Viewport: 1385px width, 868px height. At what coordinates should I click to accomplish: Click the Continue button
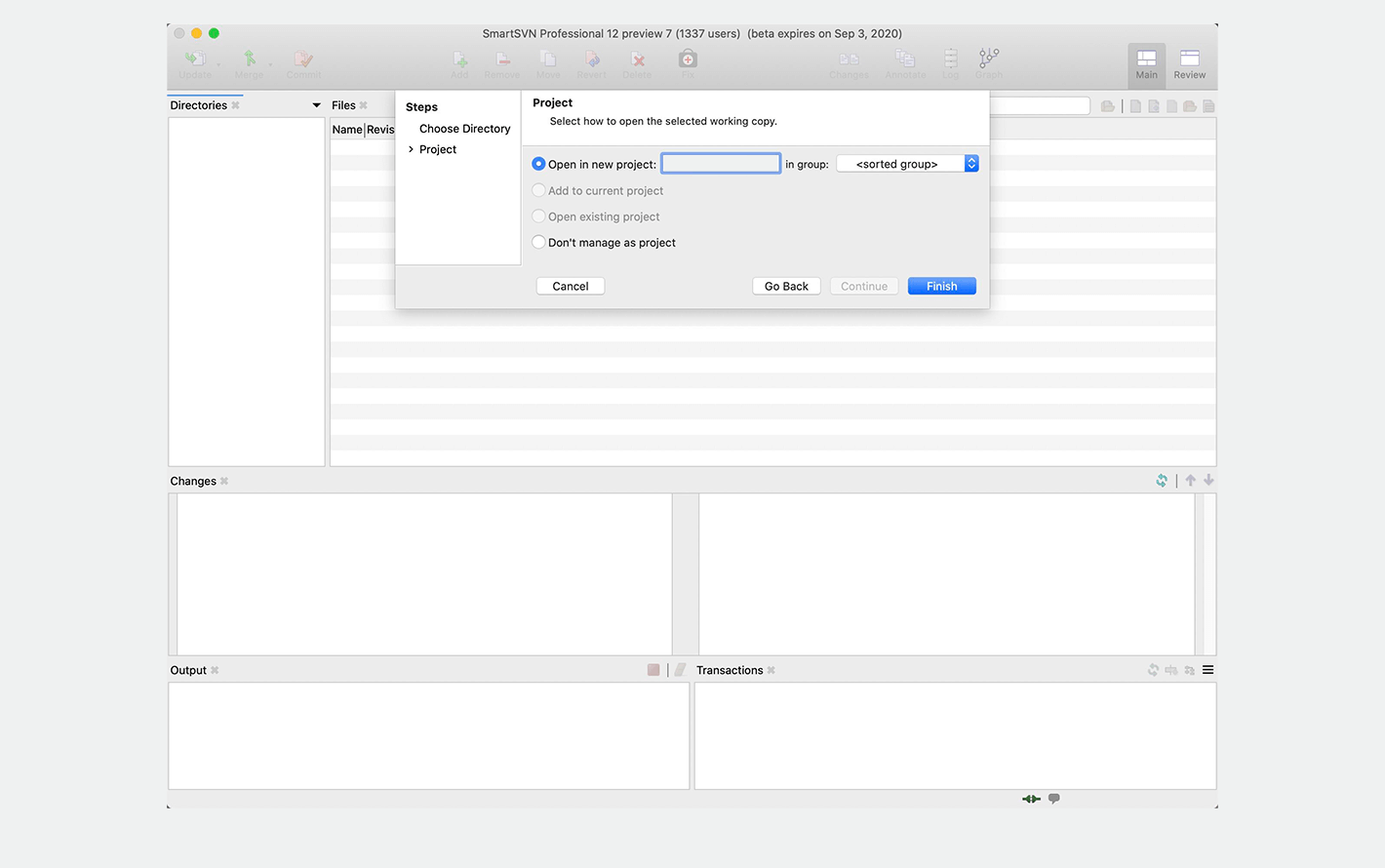point(864,286)
